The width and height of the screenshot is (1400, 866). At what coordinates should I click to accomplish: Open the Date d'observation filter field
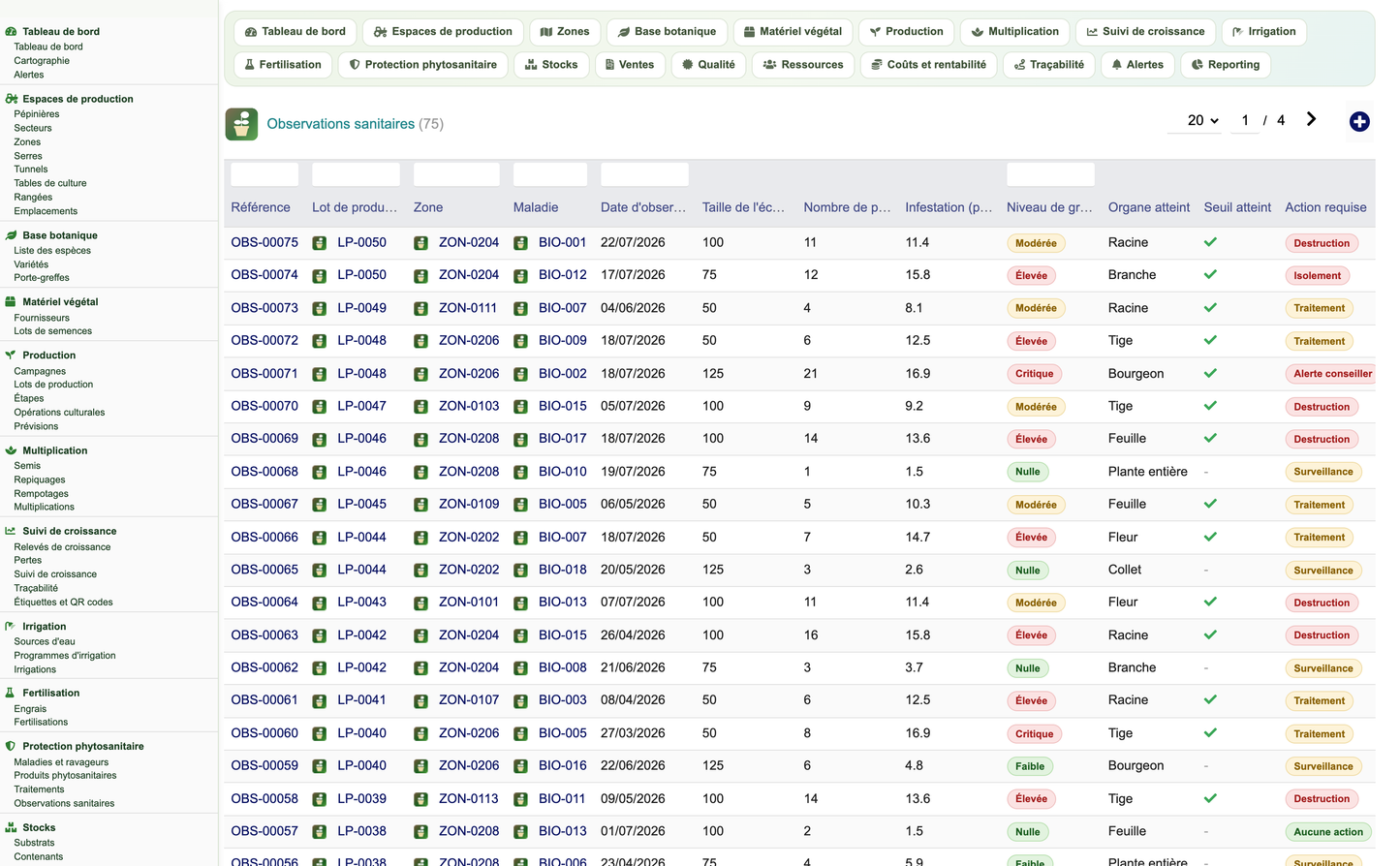(x=644, y=174)
